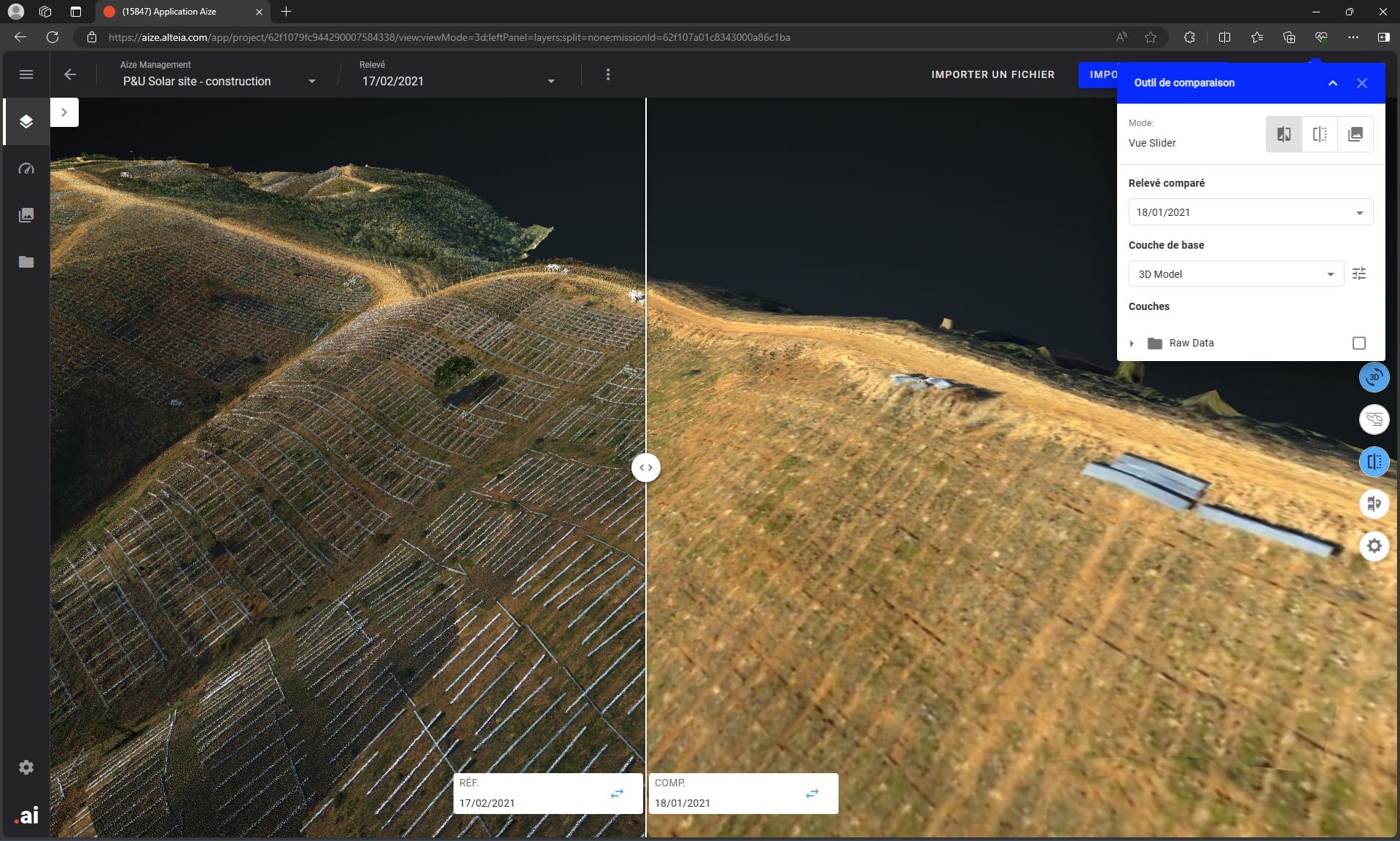This screenshot has height=841, width=1400.
Task: Select the media gallery icon in sidebar
Action: click(x=26, y=214)
